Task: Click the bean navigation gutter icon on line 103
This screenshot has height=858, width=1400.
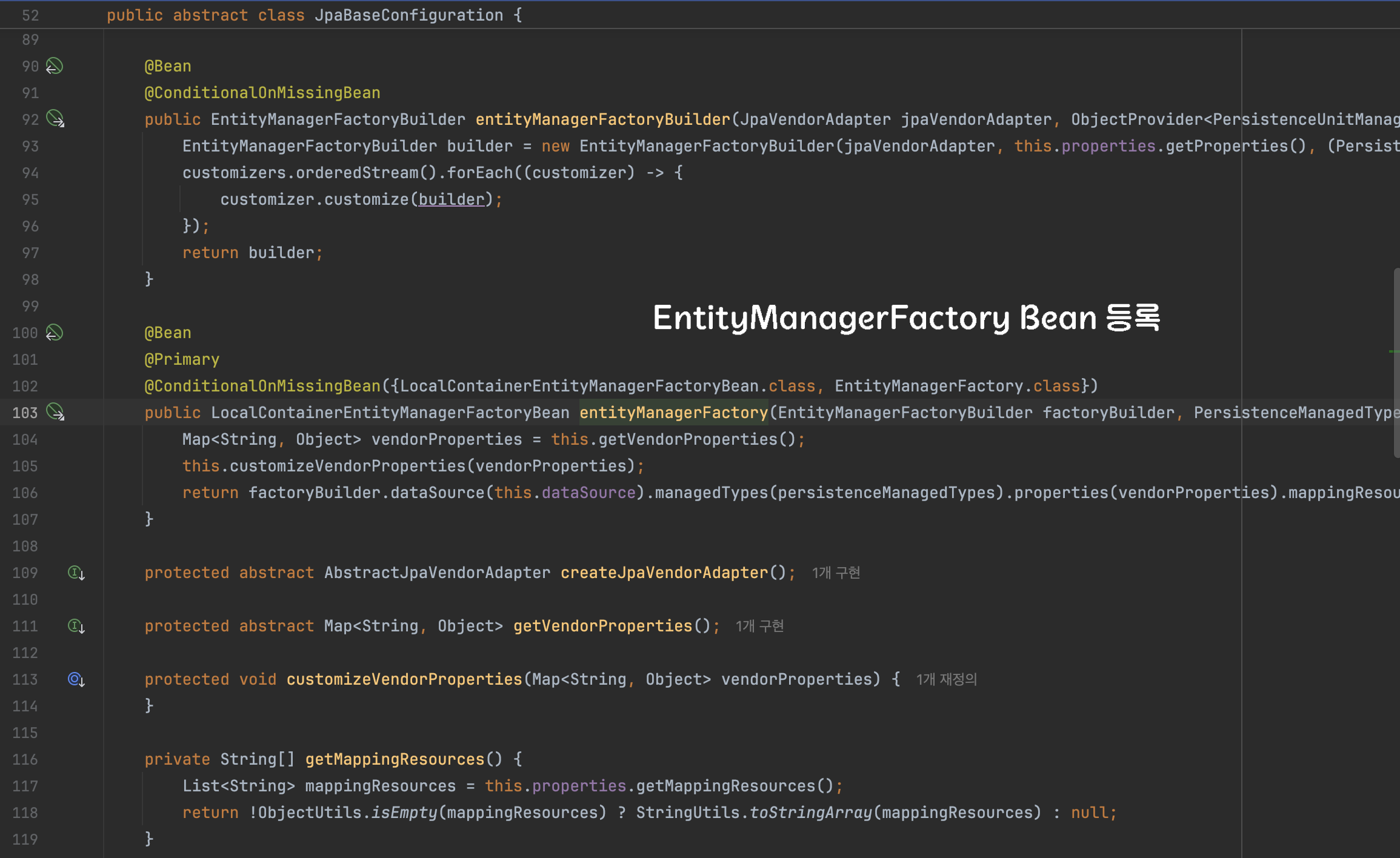Action: [55, 412]
